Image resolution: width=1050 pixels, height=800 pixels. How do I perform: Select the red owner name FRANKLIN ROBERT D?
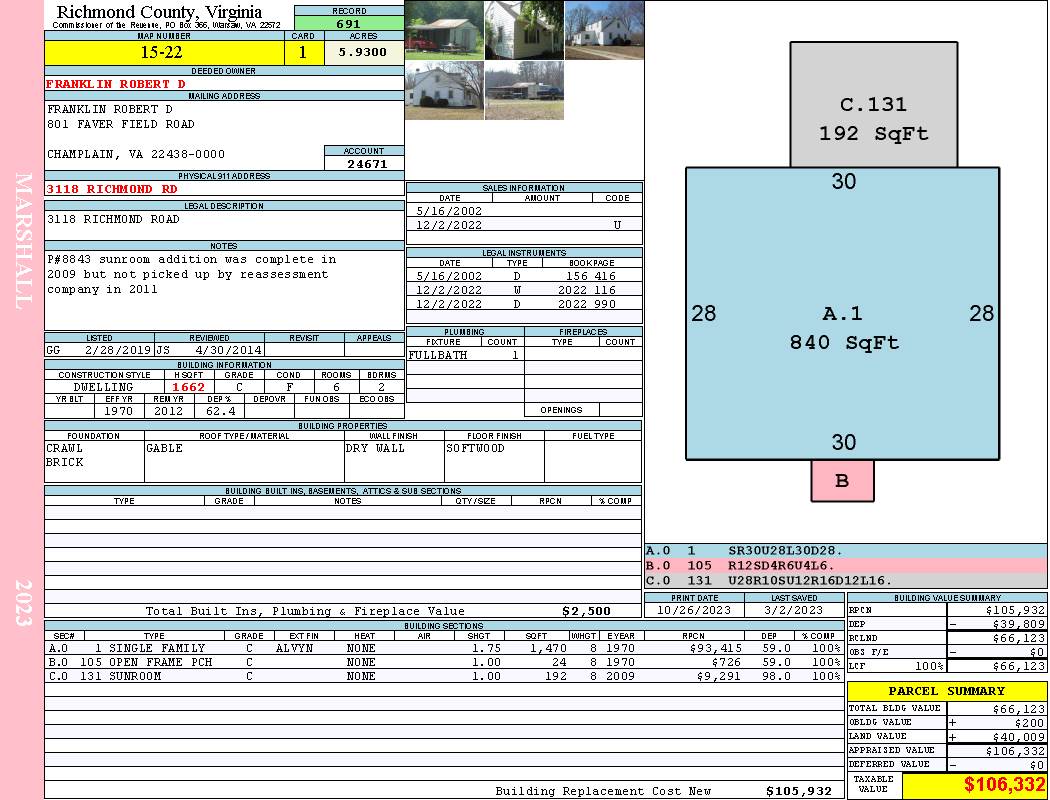pyautogui.click(x=116, y=84)
